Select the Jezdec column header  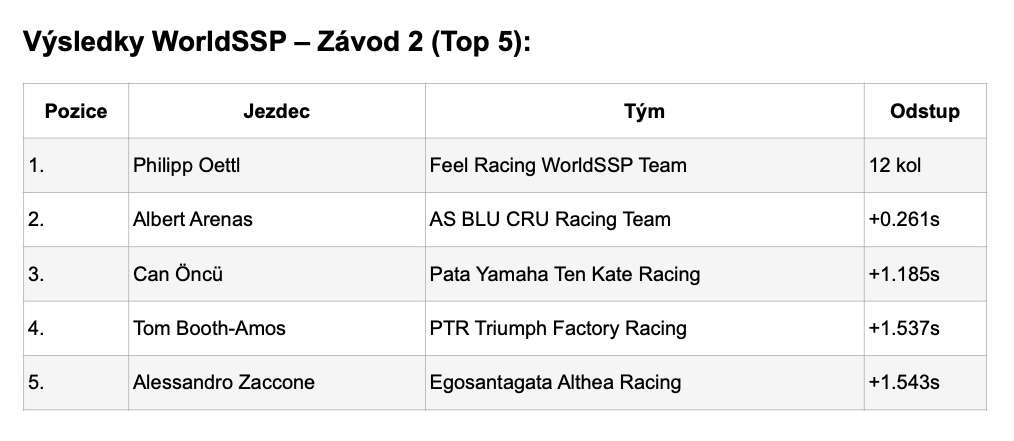(x=276, y=111)
